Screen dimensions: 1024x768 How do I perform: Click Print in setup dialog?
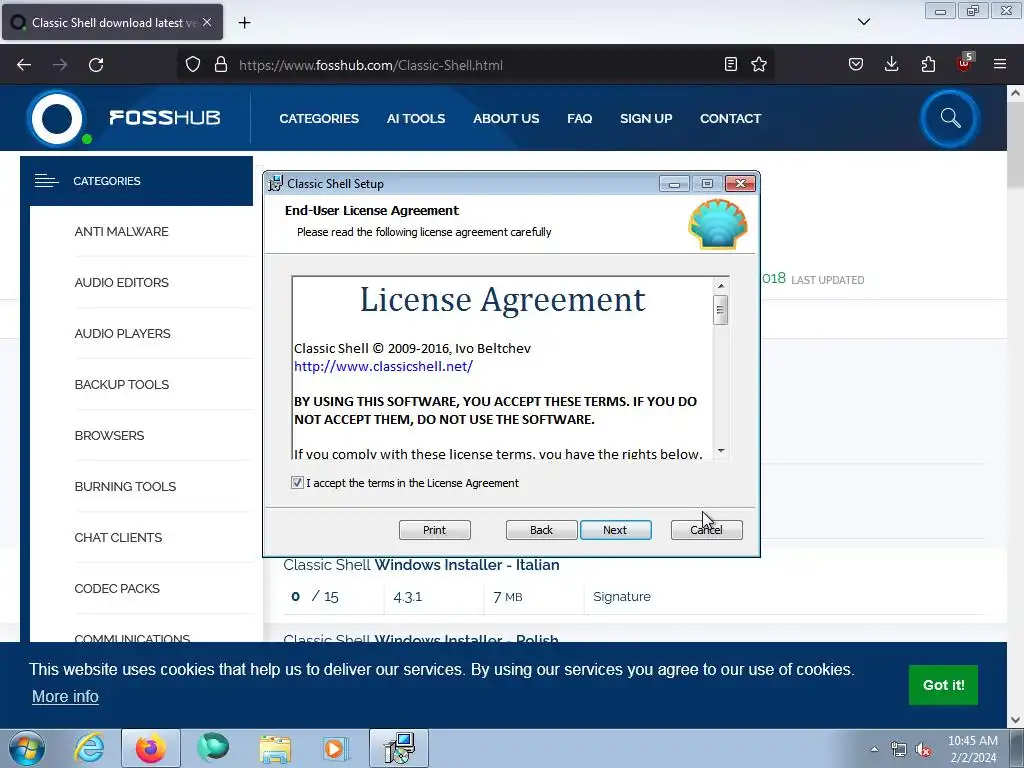click(x=434, y=530)
